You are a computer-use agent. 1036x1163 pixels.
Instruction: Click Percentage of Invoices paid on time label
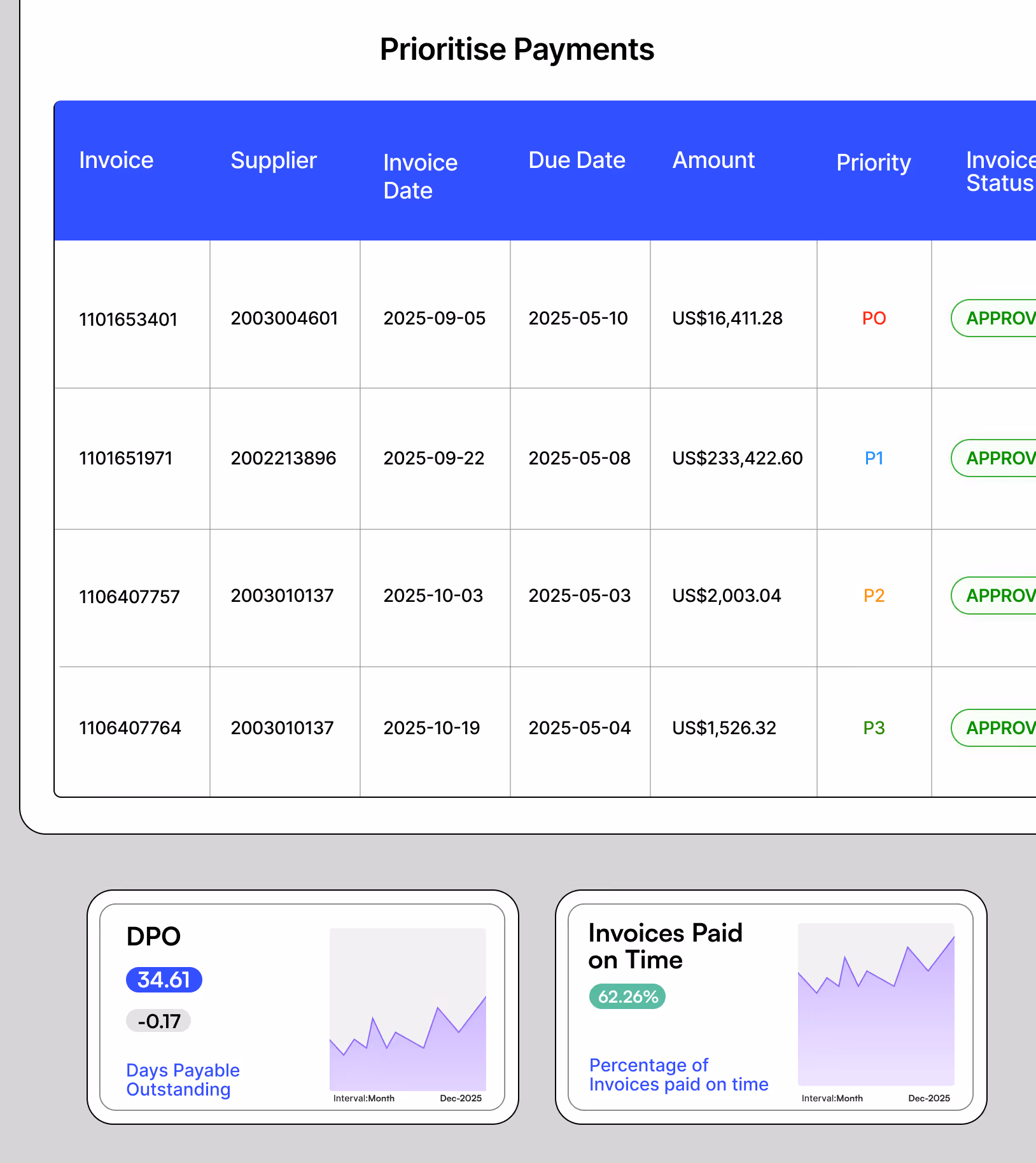coord(678,1075)
